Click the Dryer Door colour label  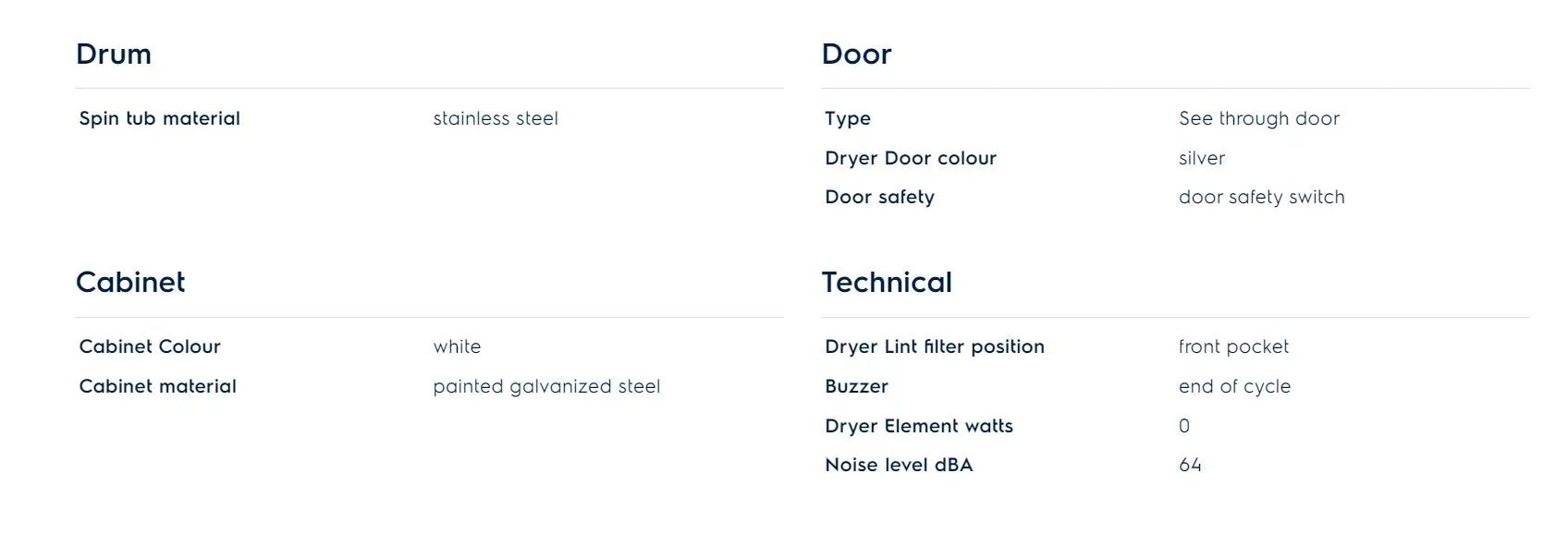click(x=910, y=159)
